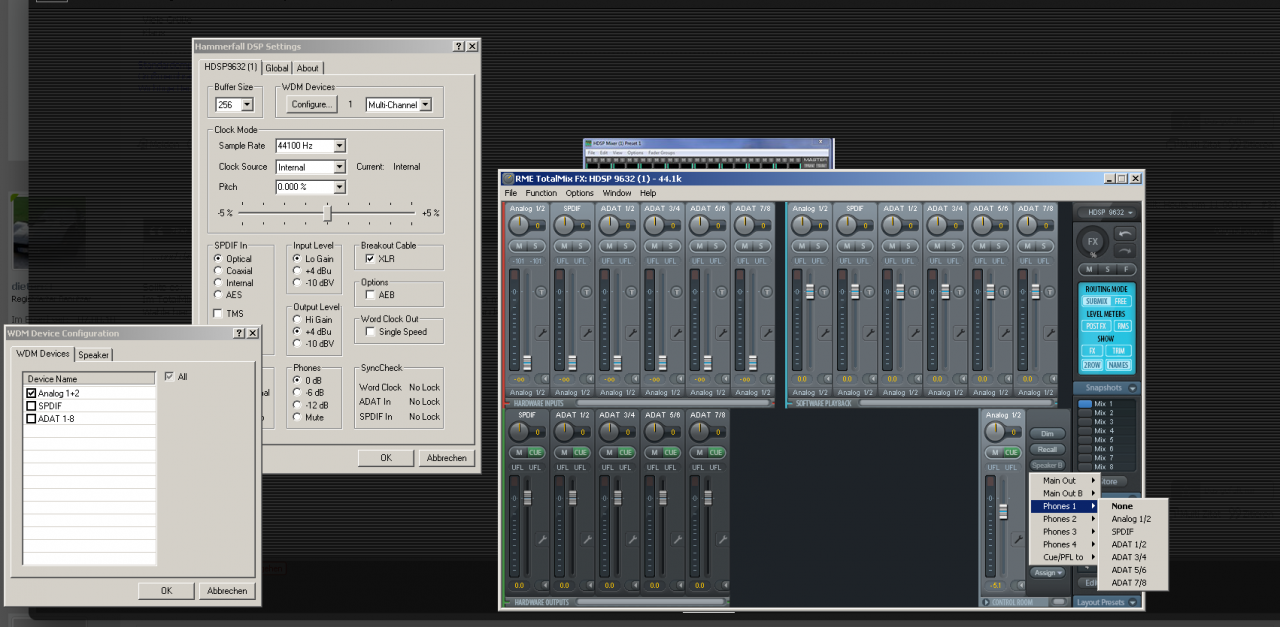This screenshot has width=1280, height=627.
Task: Open wrench settings of Software Playback ADAT 7/8
Action: tap(1050, 332)
